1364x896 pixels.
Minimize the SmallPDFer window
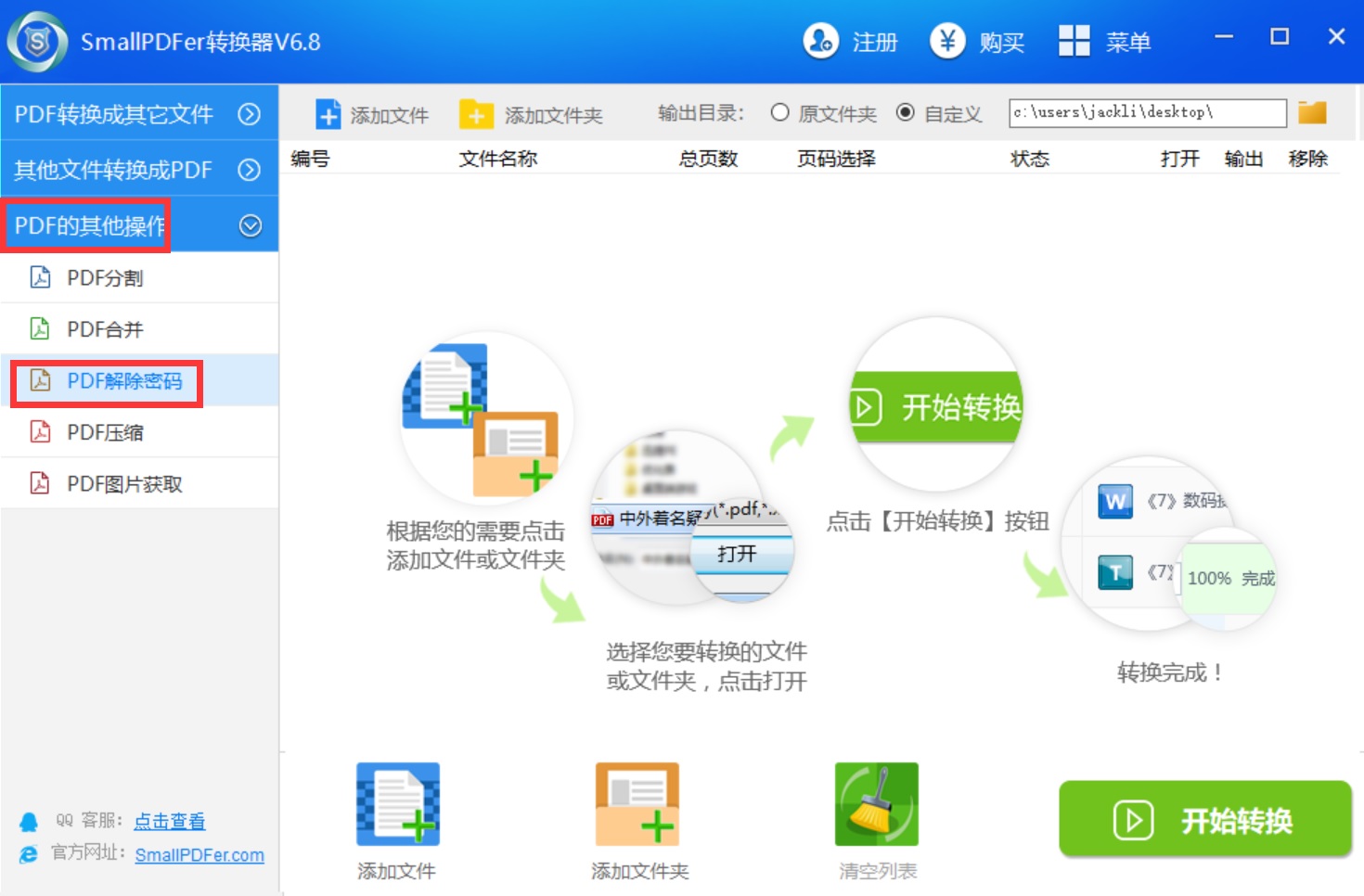[1224, 37]
